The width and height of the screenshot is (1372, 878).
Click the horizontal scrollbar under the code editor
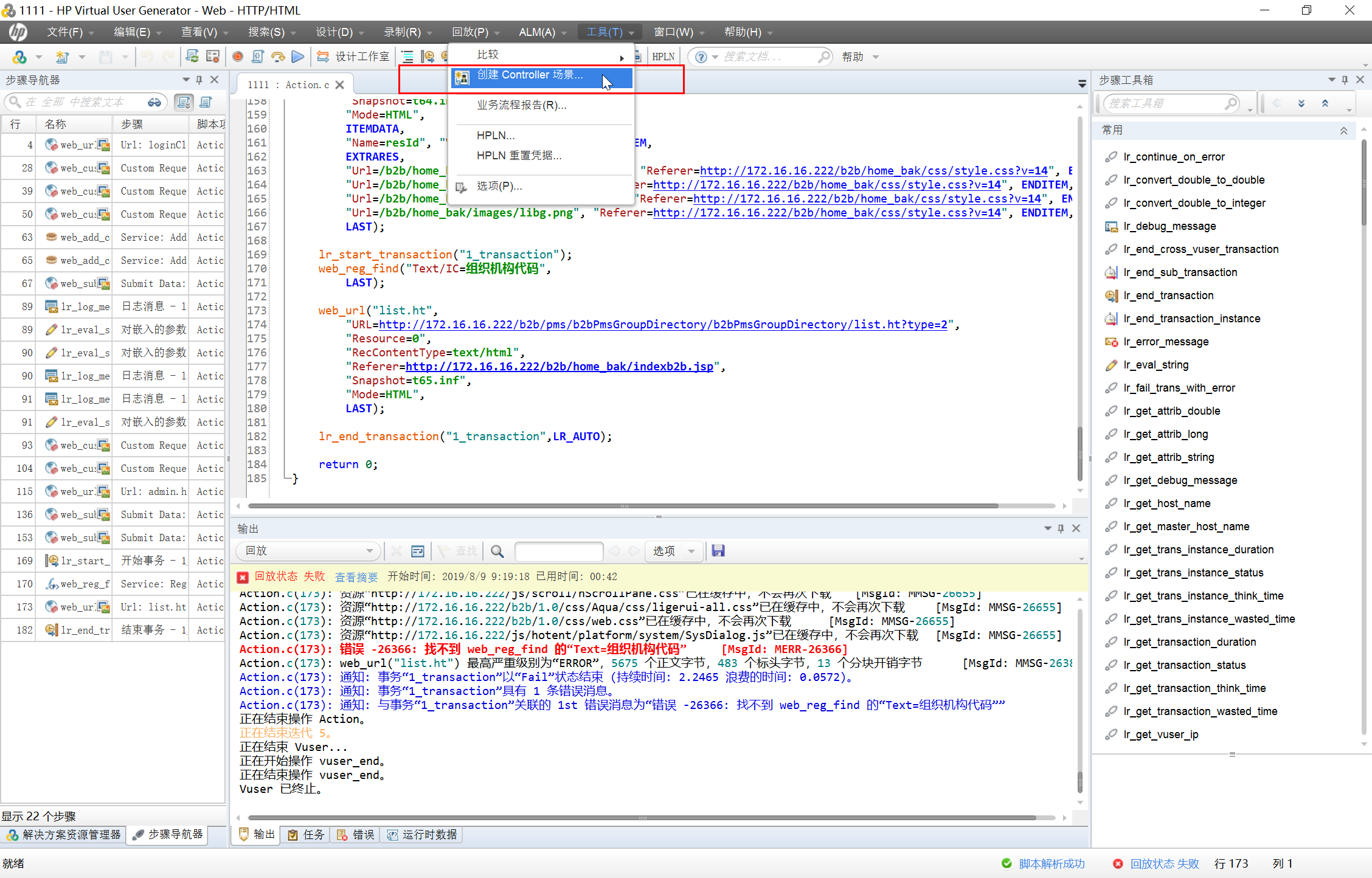tap(623, 506)
